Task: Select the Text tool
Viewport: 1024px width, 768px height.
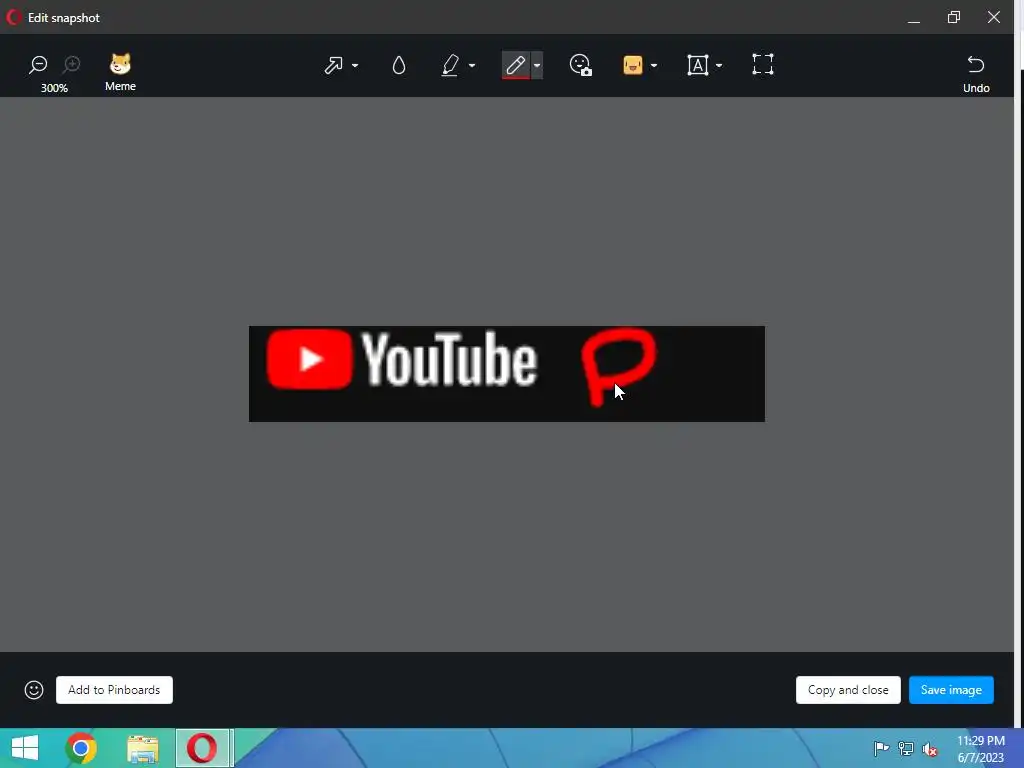Action: (x=697, y=65)
